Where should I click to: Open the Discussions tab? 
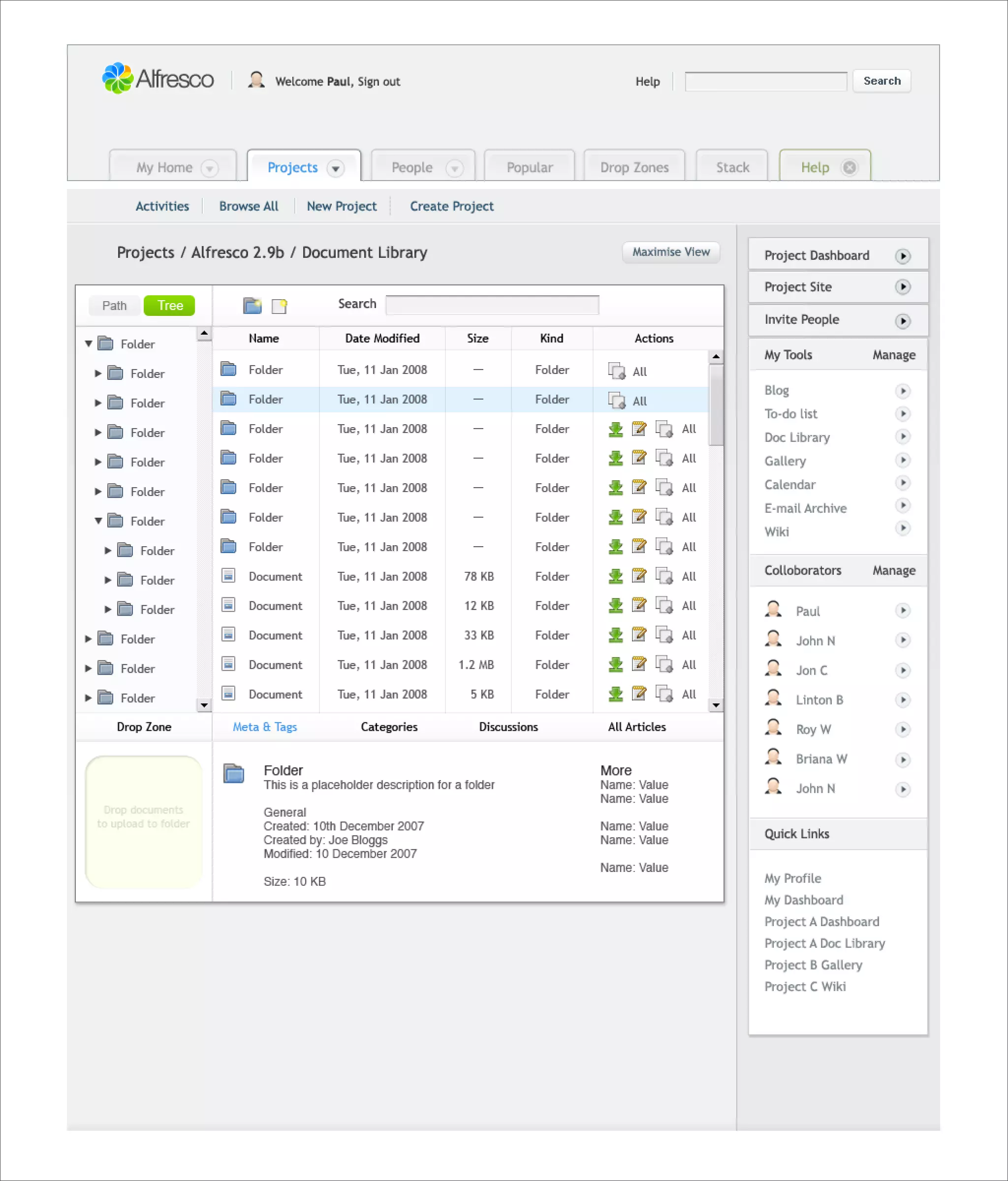508,727
